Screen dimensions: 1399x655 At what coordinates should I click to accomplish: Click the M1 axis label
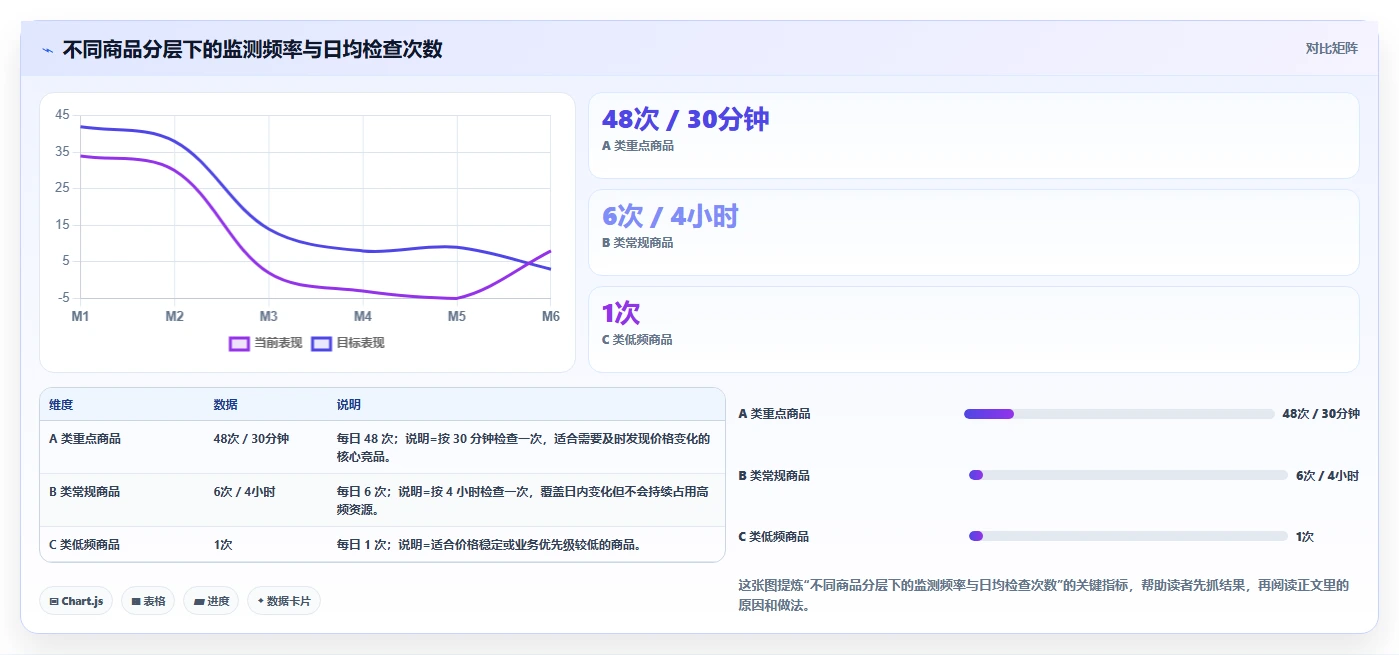pos(80,316)
